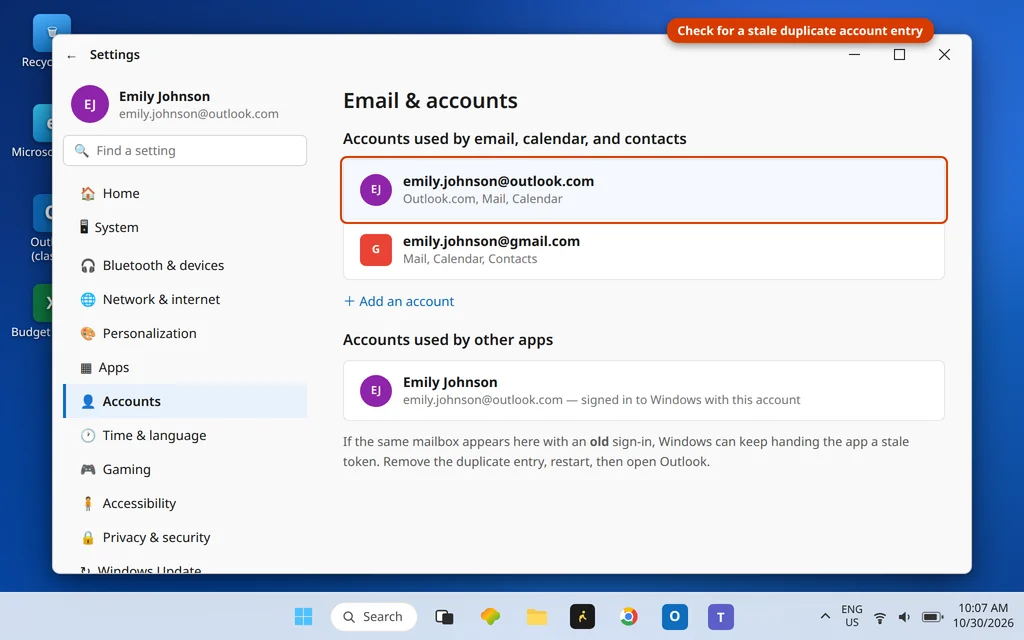Open Privacy & security settings
This screenshot has width=1024, height=640.
185,537
